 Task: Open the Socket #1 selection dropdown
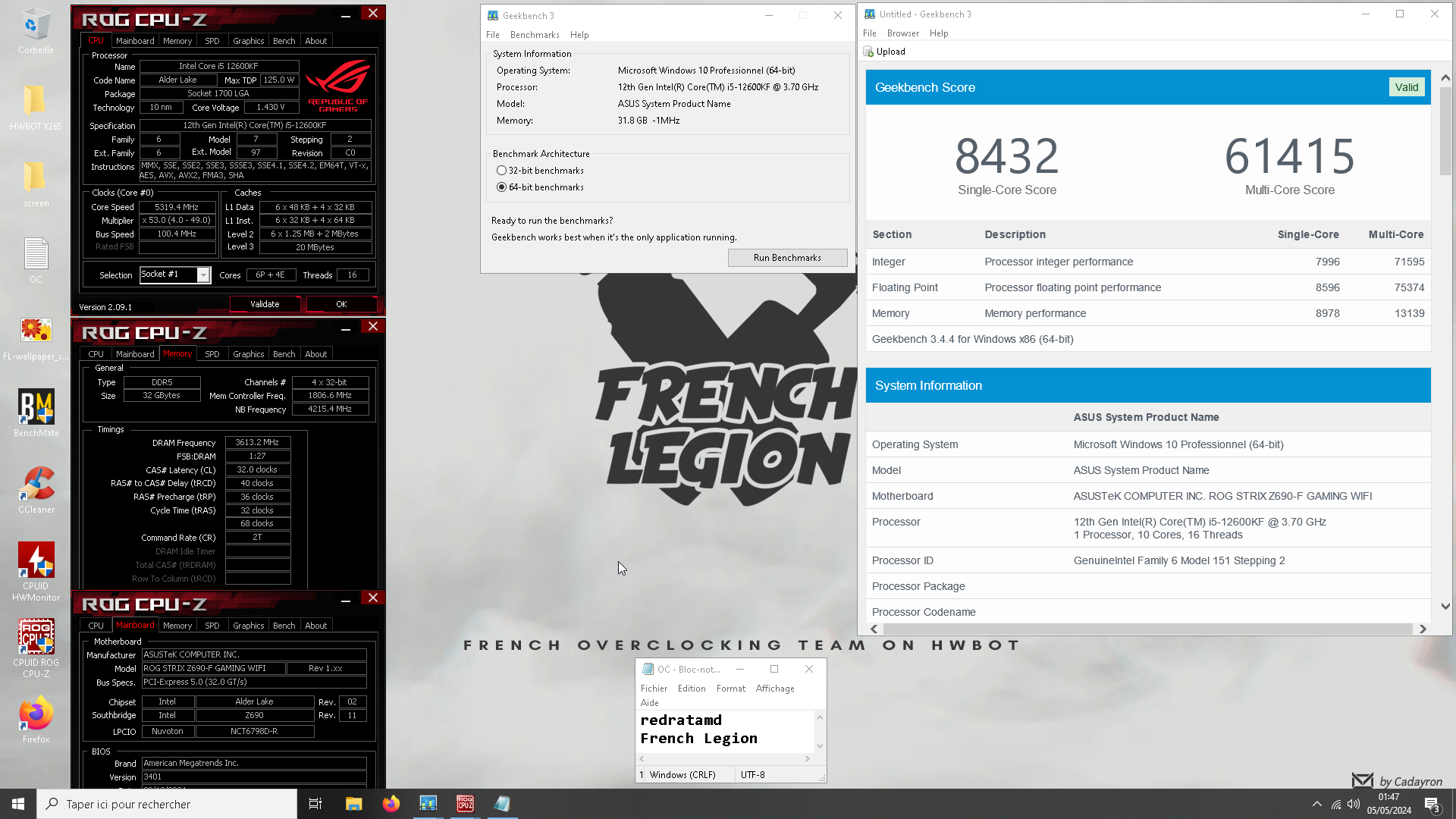(203, 275)
